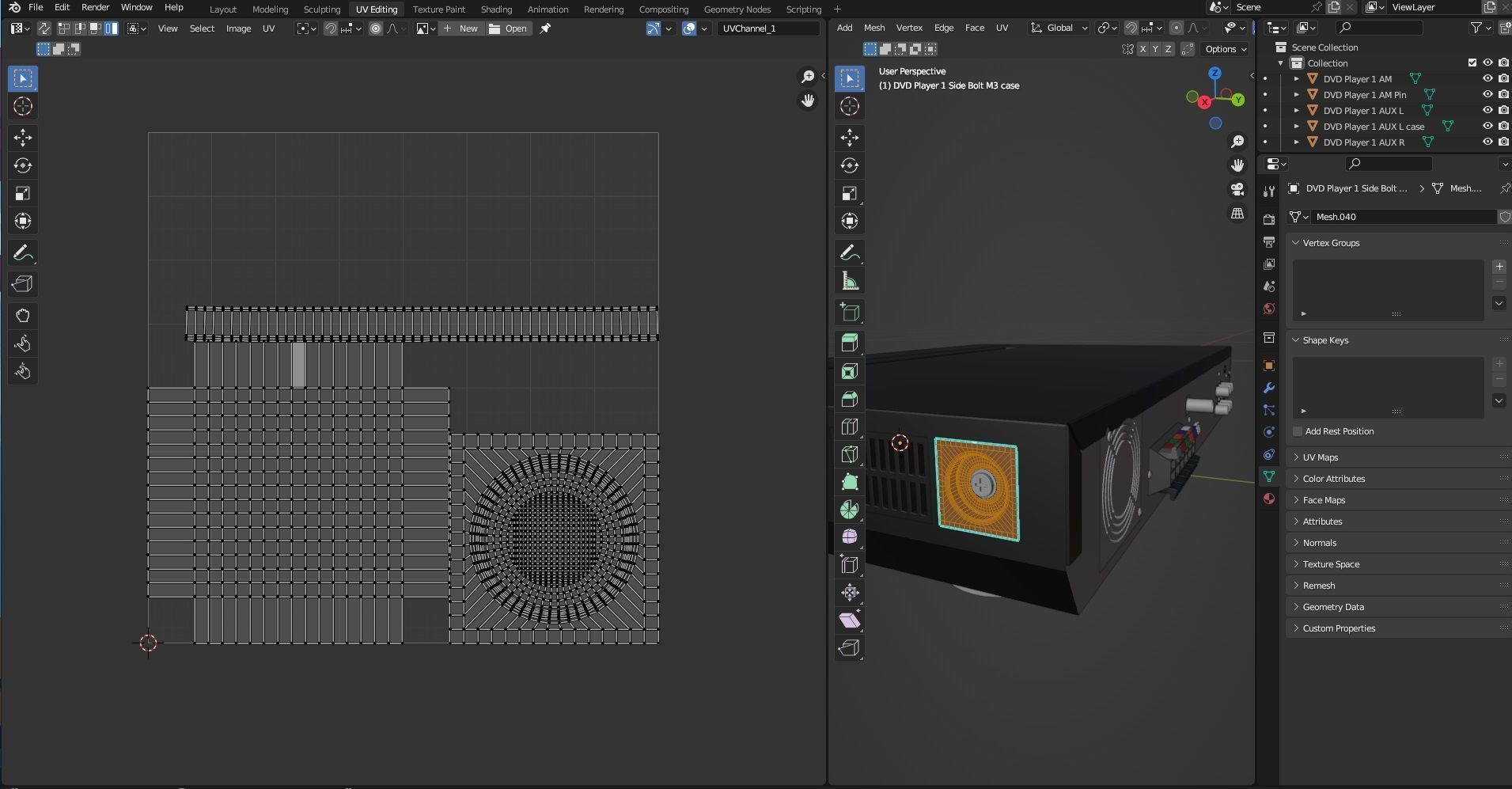Open the Material properties tab
Screen dimensions: 1512x789
1269,499
